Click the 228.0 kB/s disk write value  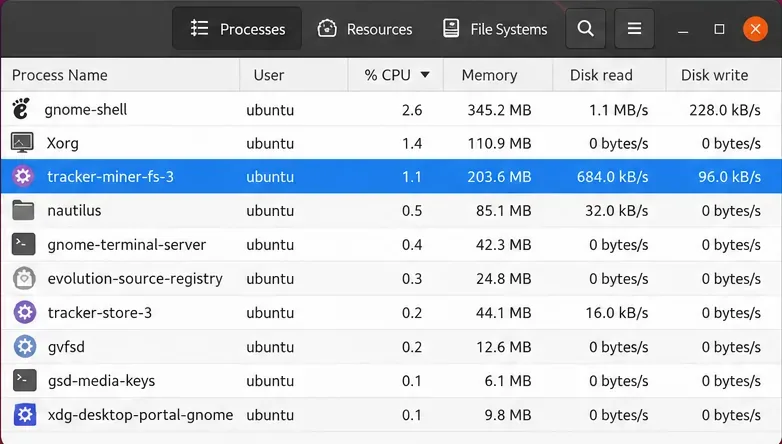pyautogui.click(x=725, y=110)
